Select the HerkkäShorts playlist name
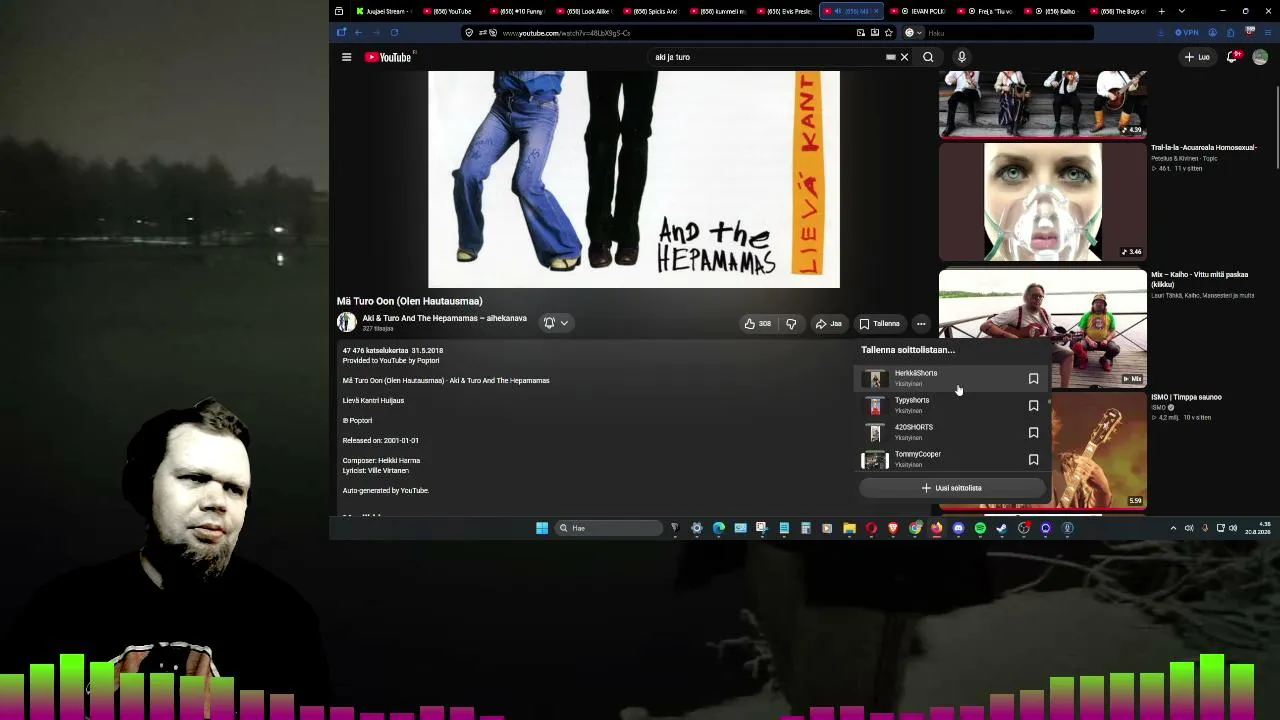1280x720 pixels. (x=916, y=373)
